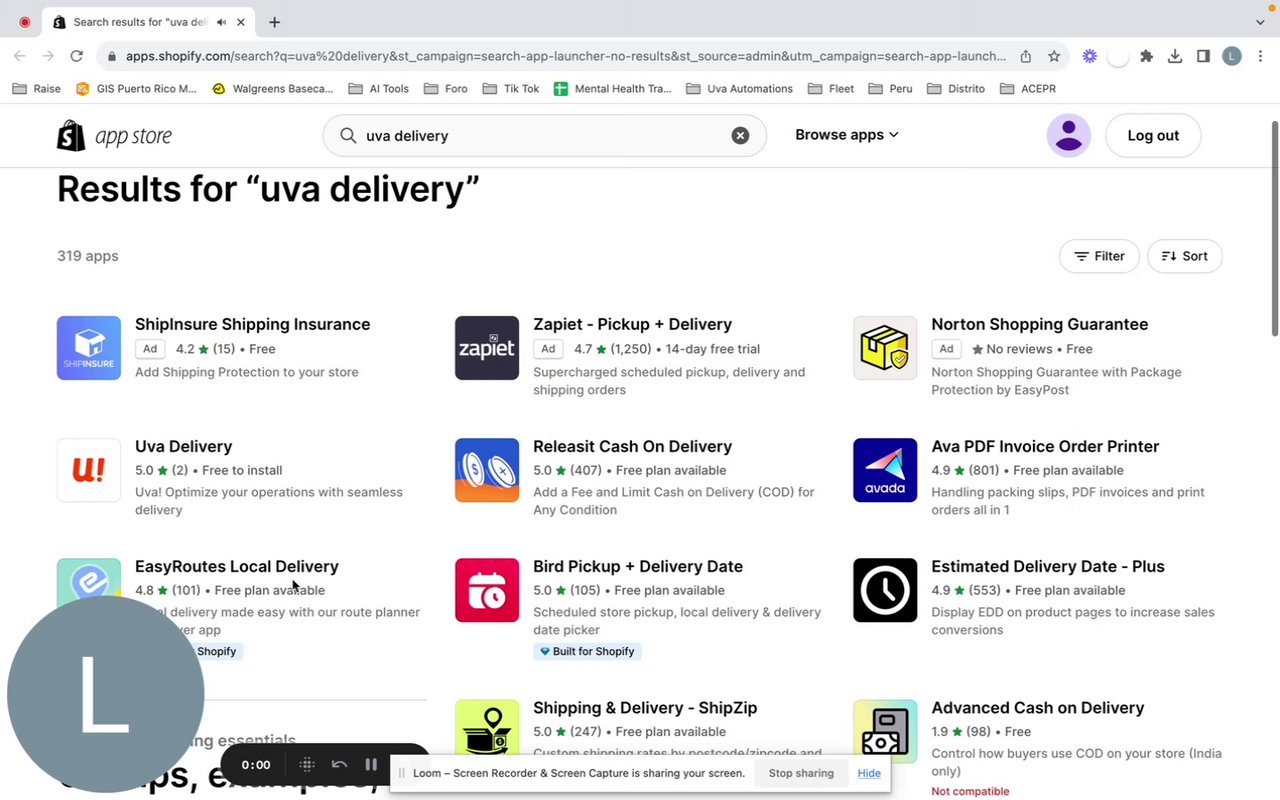Reload the page in Chrome
The image size is (1280, 800).
[76, 56]
